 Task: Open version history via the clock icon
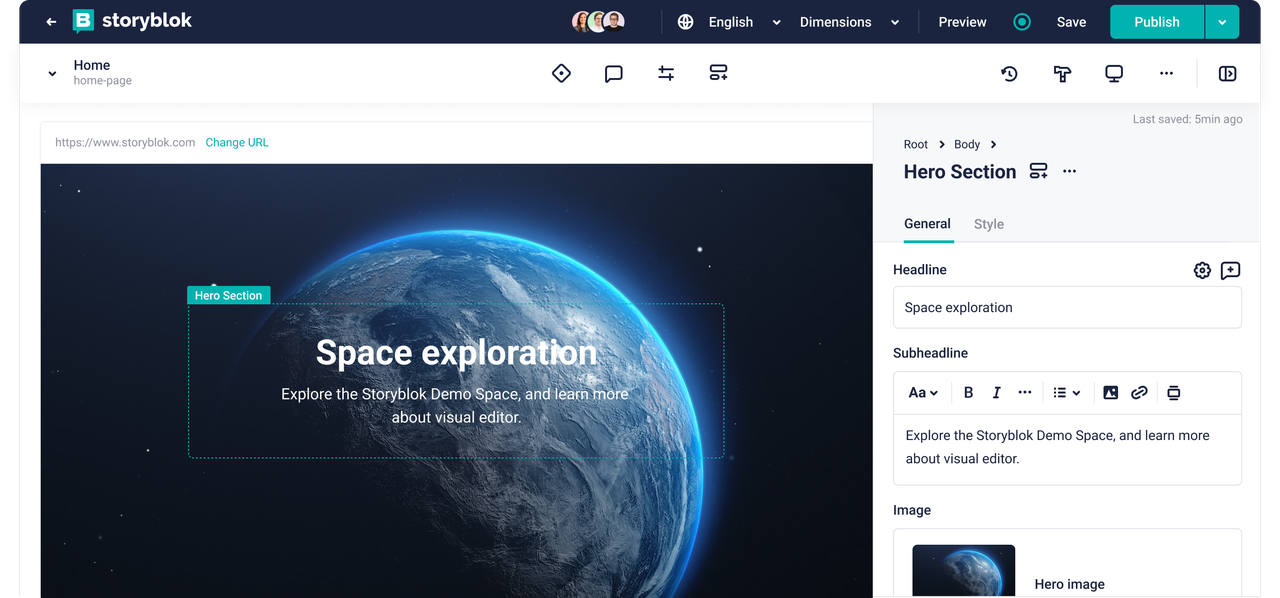1009,73
